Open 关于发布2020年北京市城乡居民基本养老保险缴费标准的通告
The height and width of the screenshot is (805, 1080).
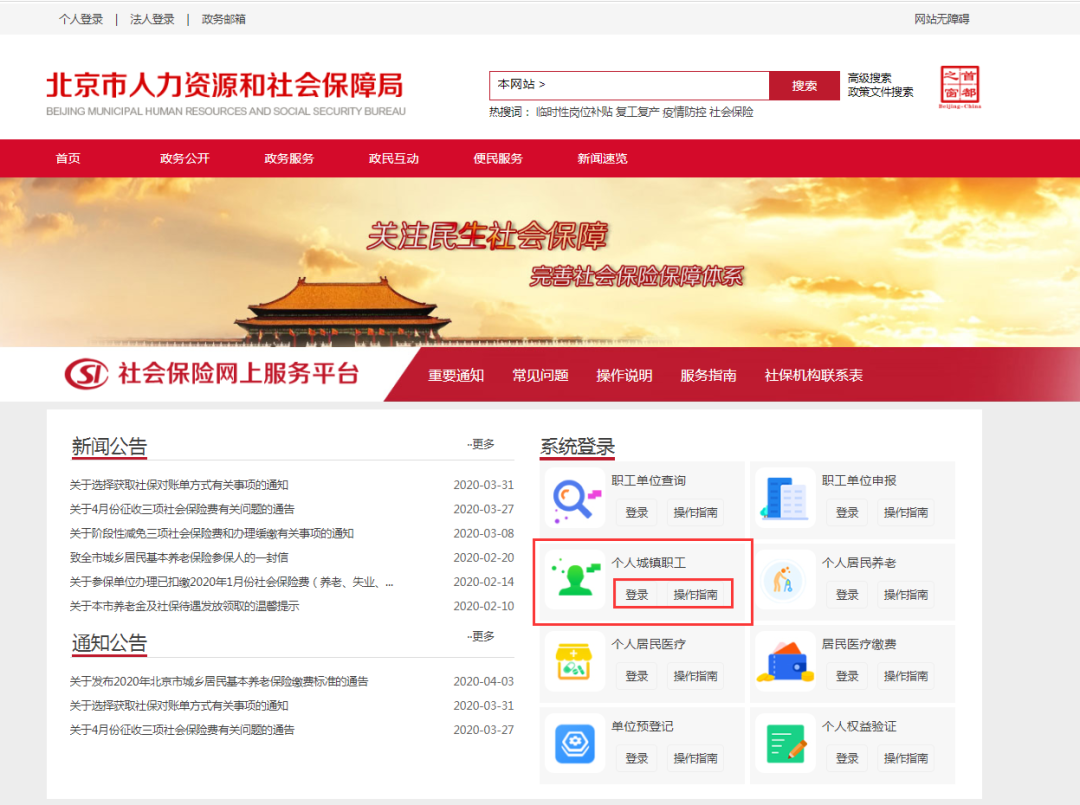[x=218, y=681]
